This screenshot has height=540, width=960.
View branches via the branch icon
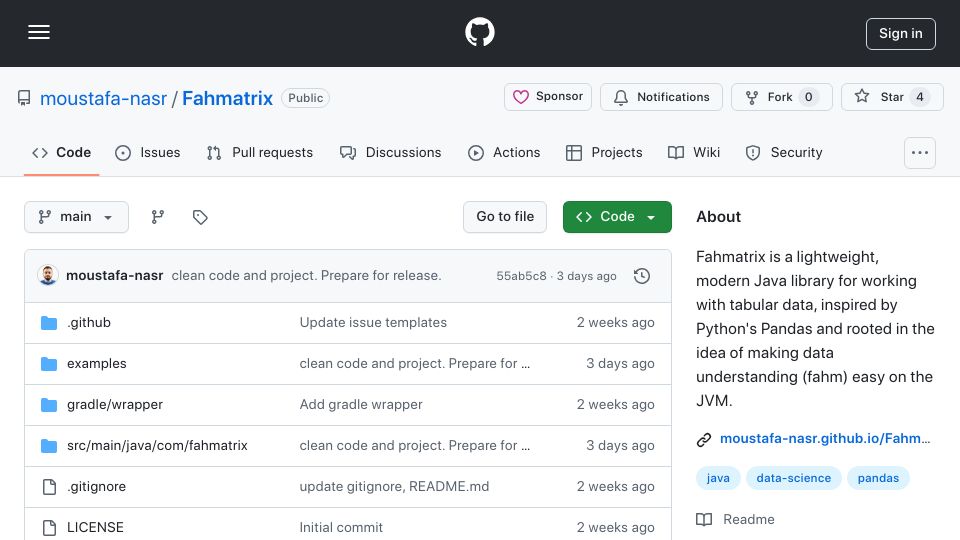pyautogui.click(x=158, y=217)
